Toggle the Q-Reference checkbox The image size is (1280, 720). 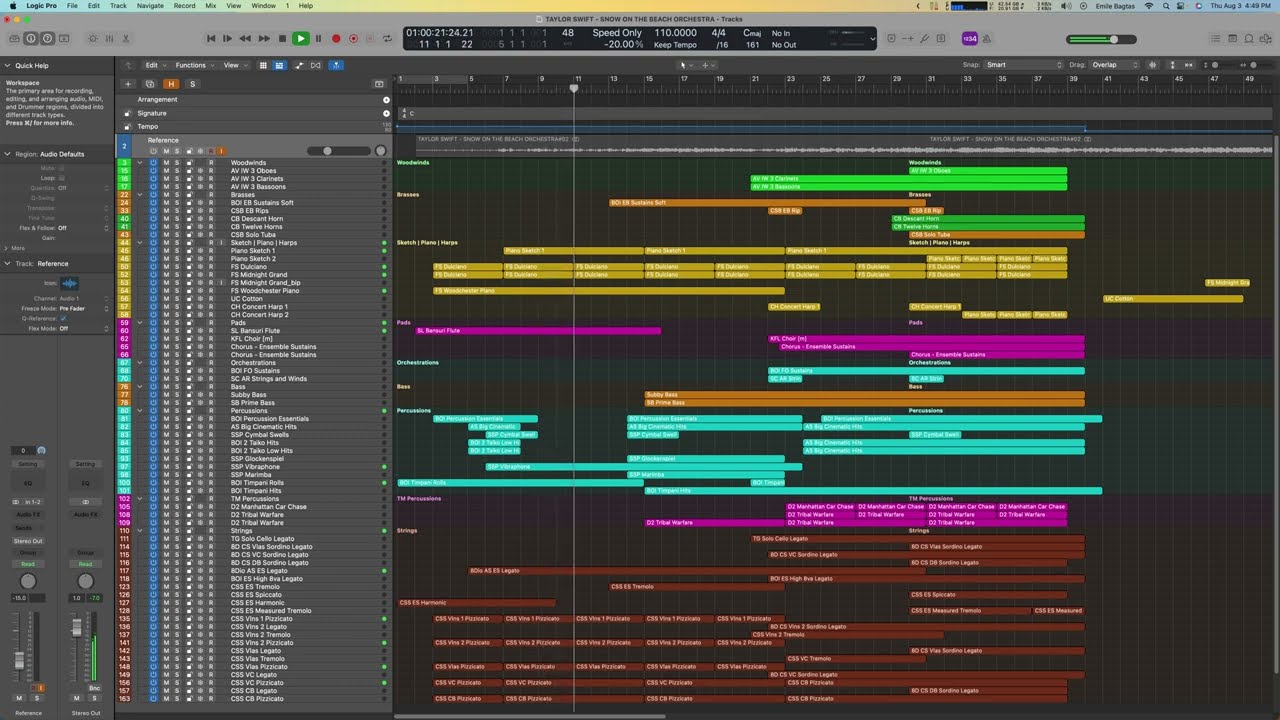tap(64, 318)
